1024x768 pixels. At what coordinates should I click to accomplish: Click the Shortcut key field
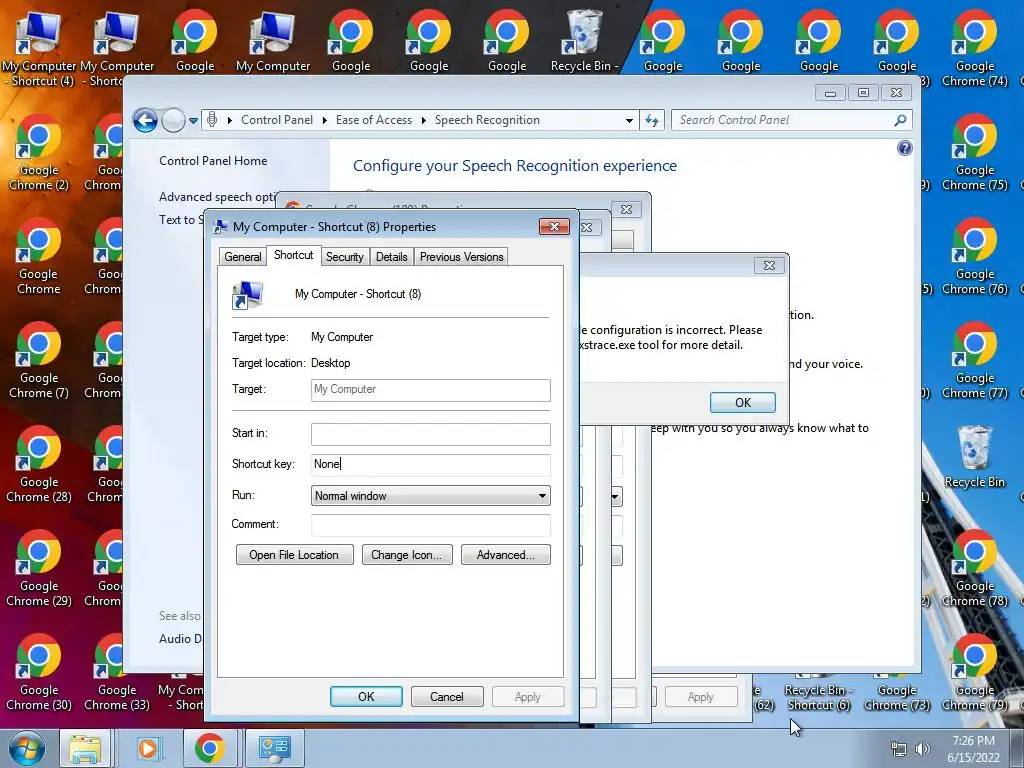coord(430,464)
